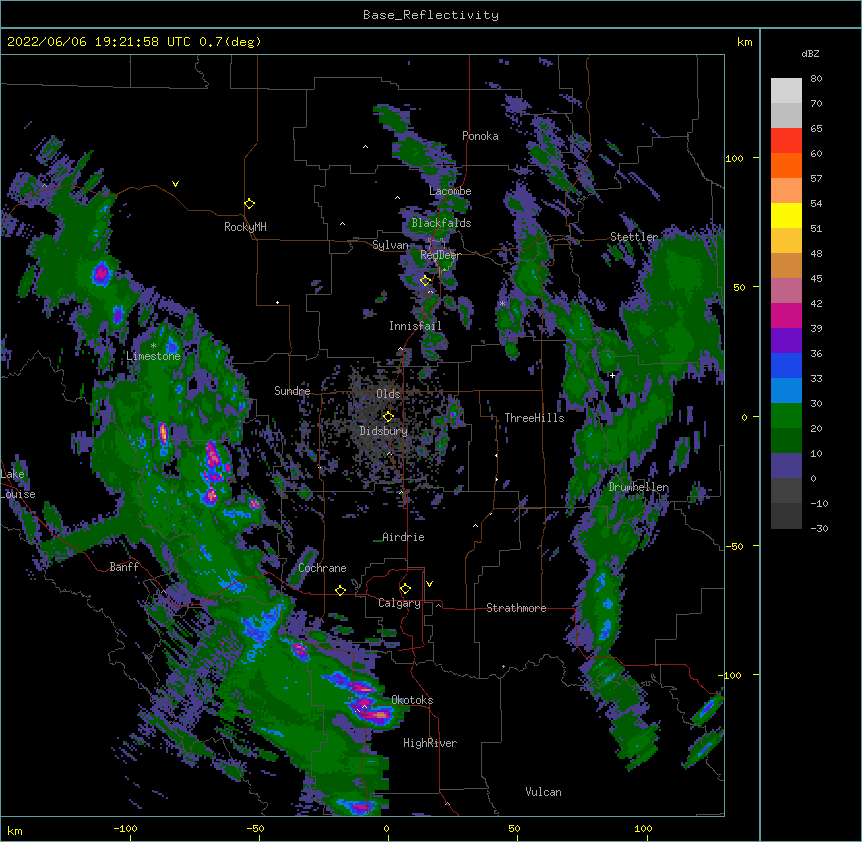This screenshot has width=862, height=842.
Task: Select the red 60-65 dBZ legend swatch
Action: click(786, 141)
